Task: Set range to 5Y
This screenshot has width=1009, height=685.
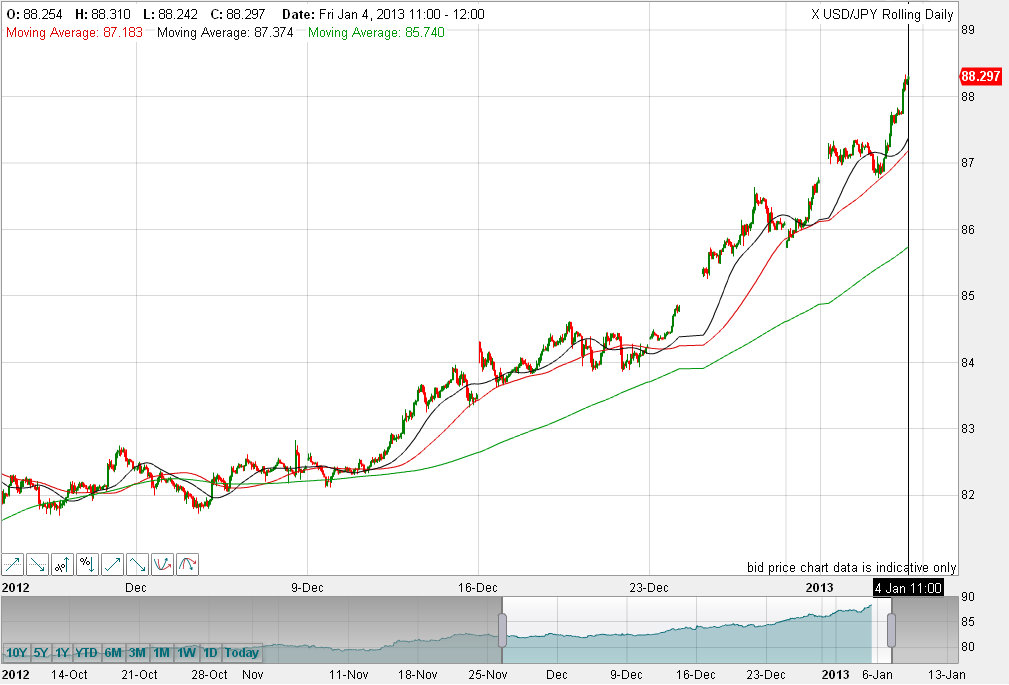Action: point(41,653)
